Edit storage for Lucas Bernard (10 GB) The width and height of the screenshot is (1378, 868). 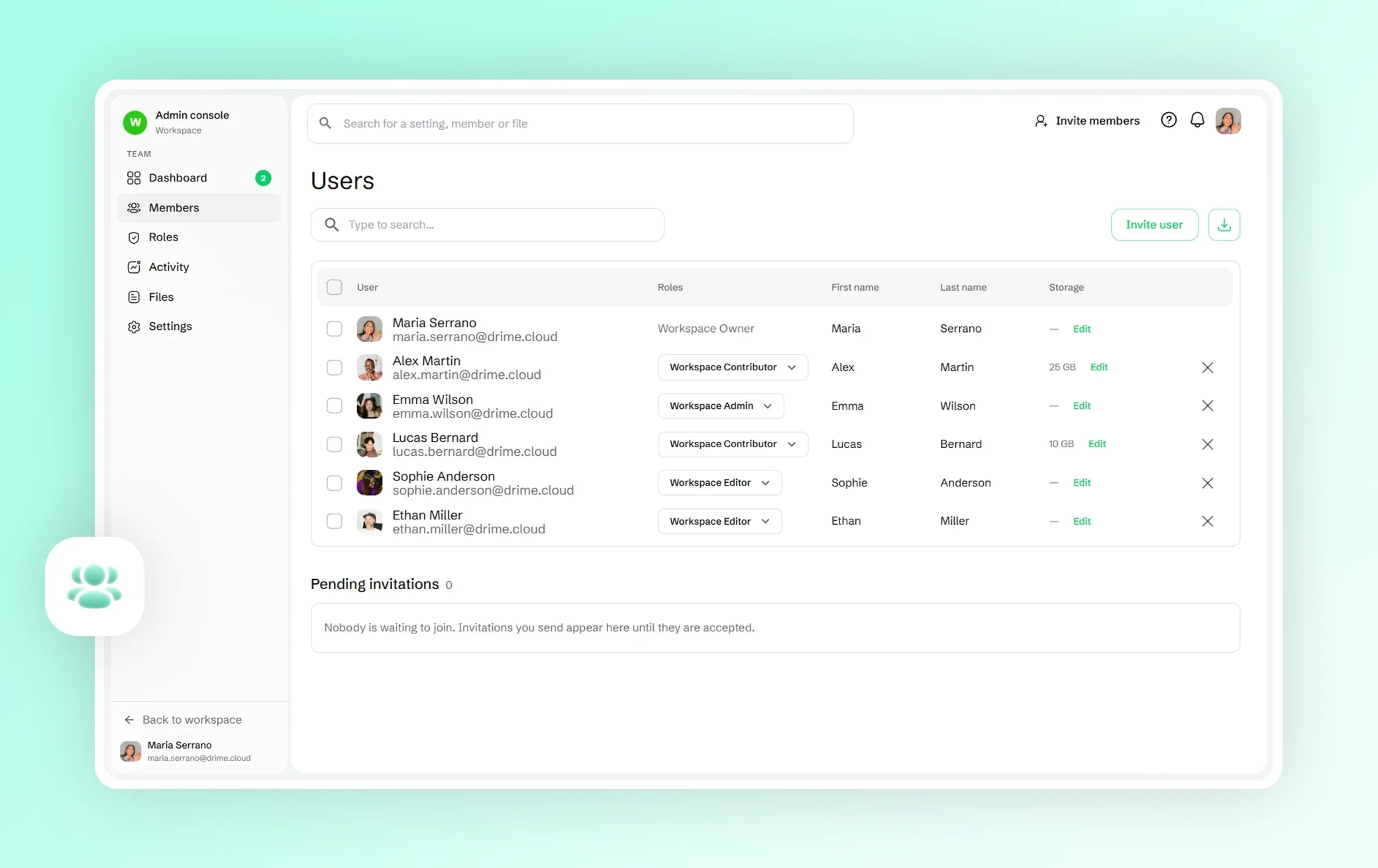coord(1096,444)
